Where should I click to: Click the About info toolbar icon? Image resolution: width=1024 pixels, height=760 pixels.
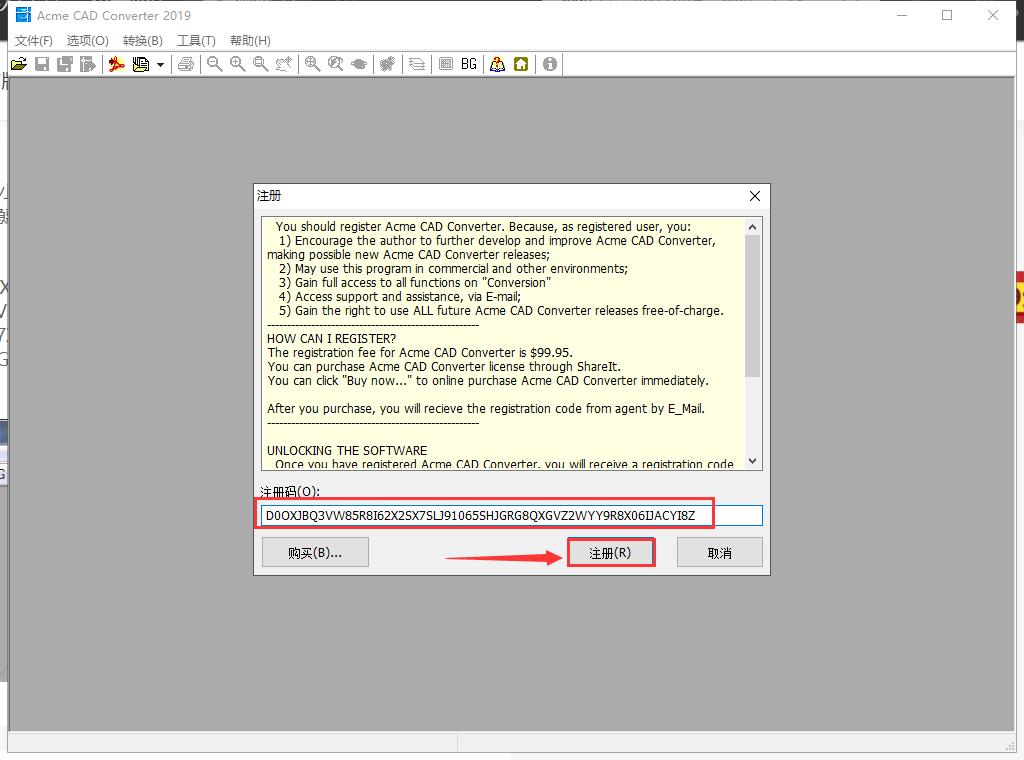[x=550, y=64]
